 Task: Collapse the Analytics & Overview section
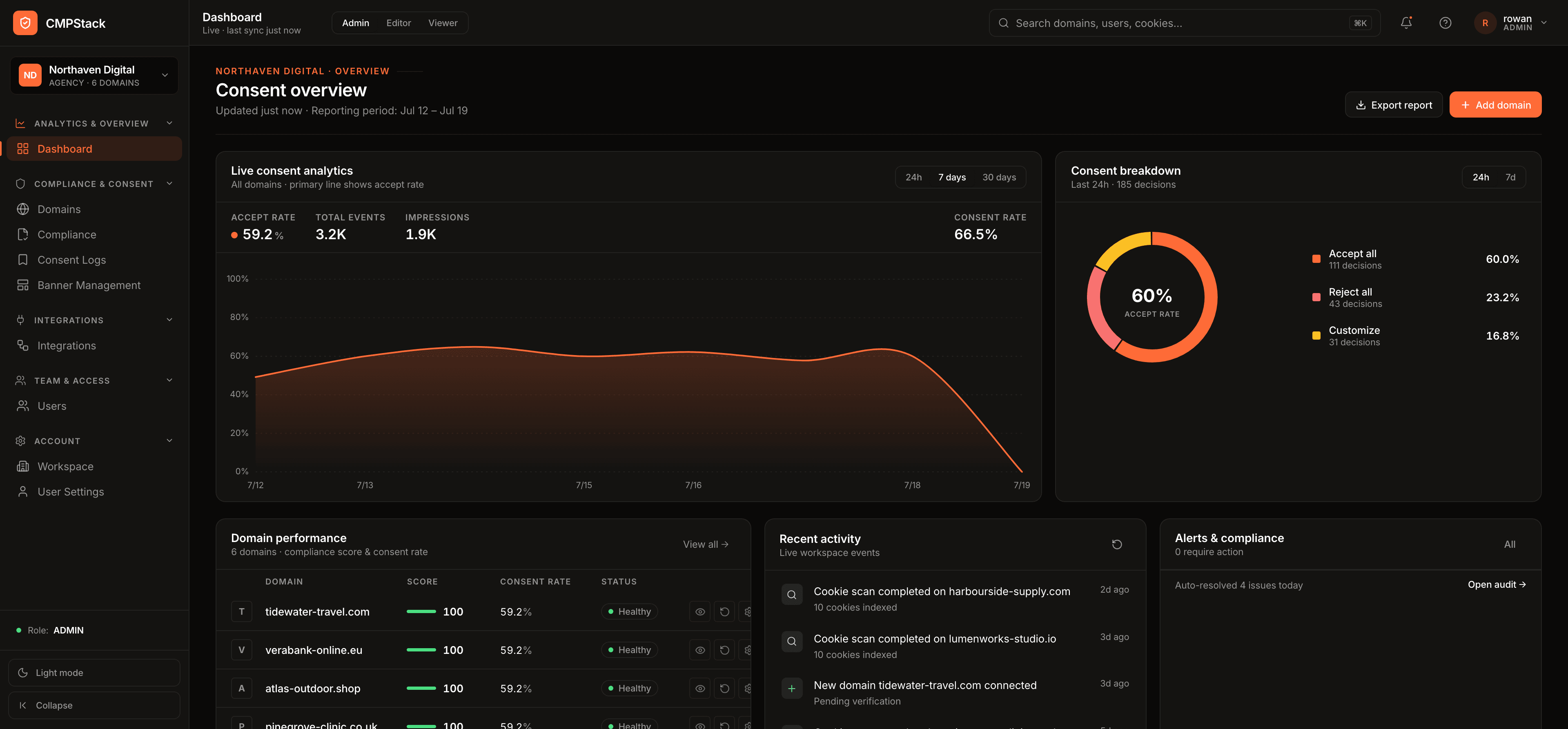point(94,124)
